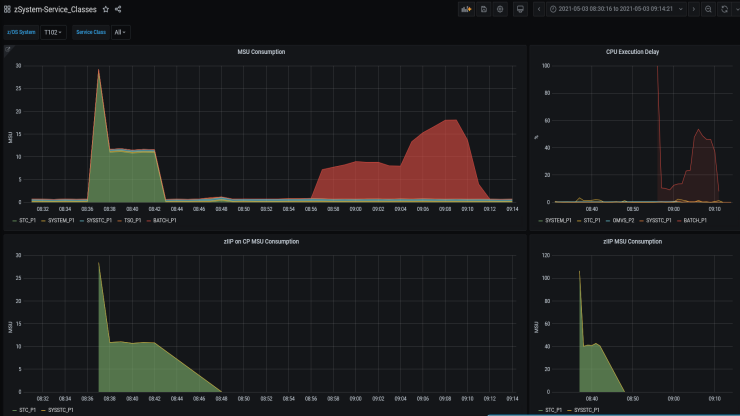Click the Add panel icon
Screen dimensions: 740x416
466,9
